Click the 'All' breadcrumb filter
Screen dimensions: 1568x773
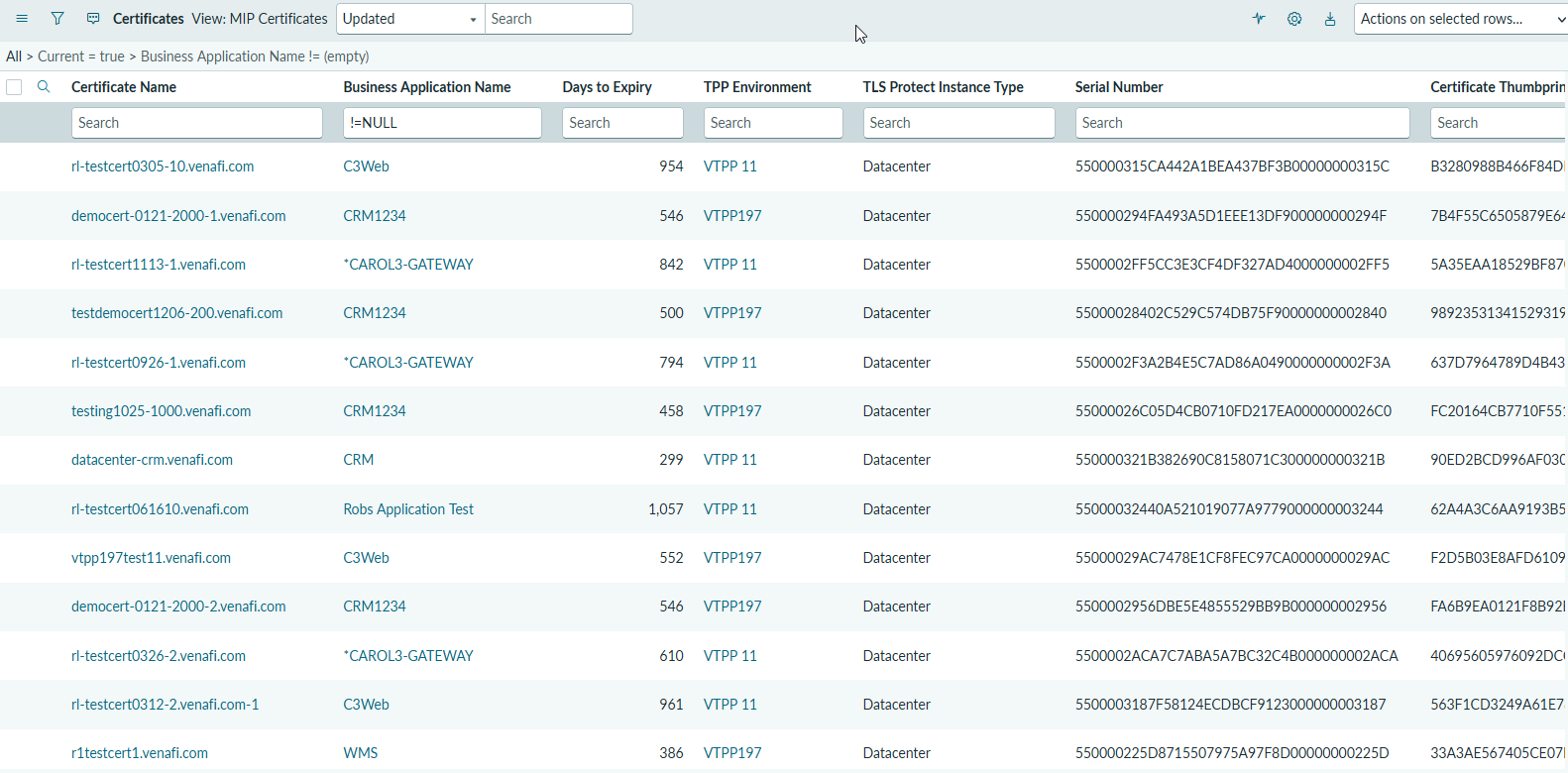14,56
